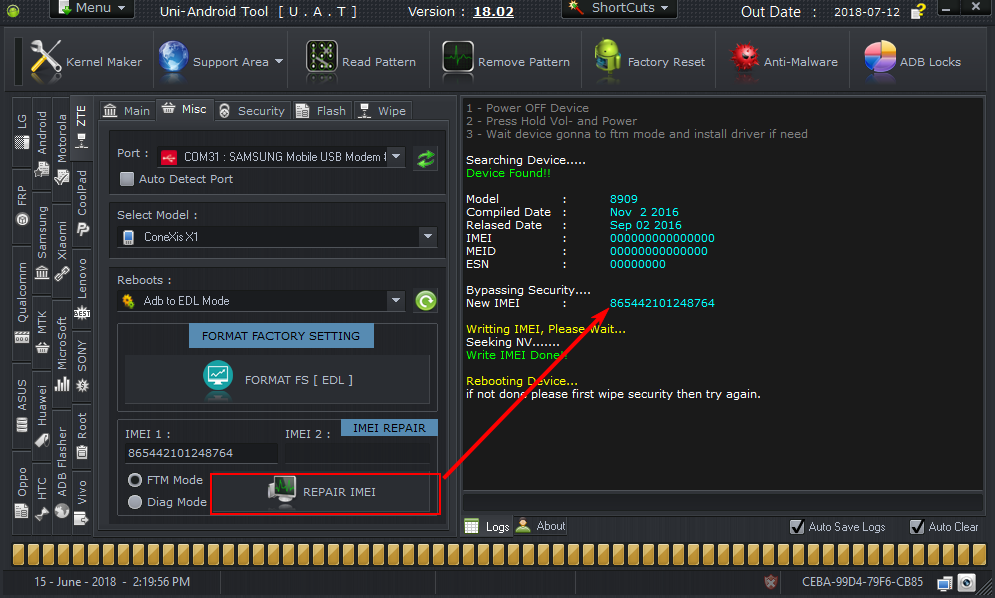Open the LG vertical tab
This screenshot has height=598, width=995.
point(22,132)
